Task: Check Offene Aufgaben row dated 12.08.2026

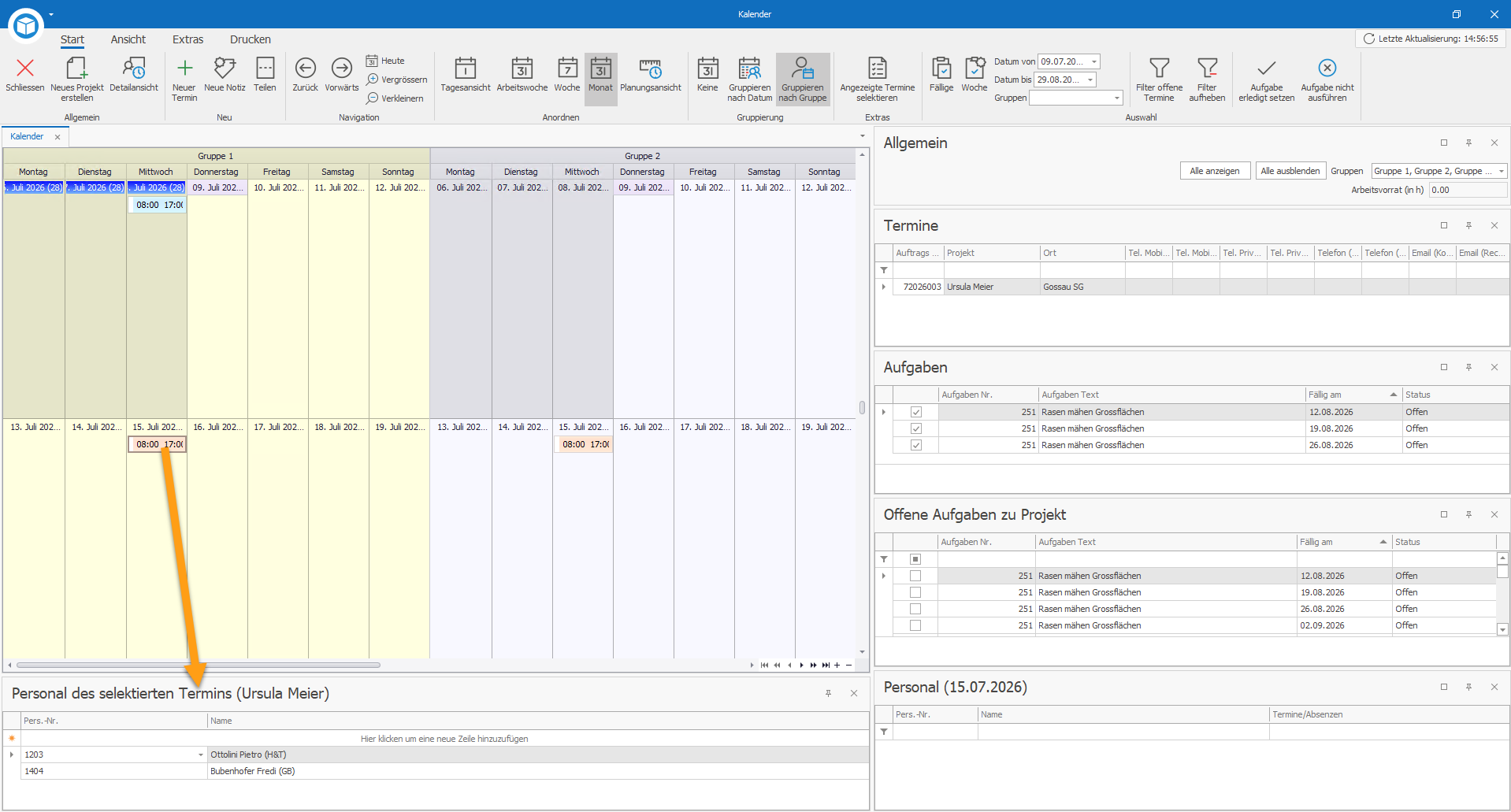Action: pyautogui.click(x=915, y=576)
